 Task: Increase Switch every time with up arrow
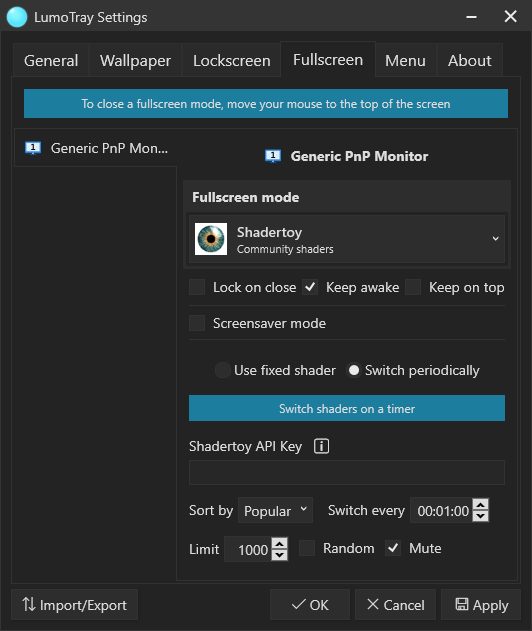tap(480, 504)
